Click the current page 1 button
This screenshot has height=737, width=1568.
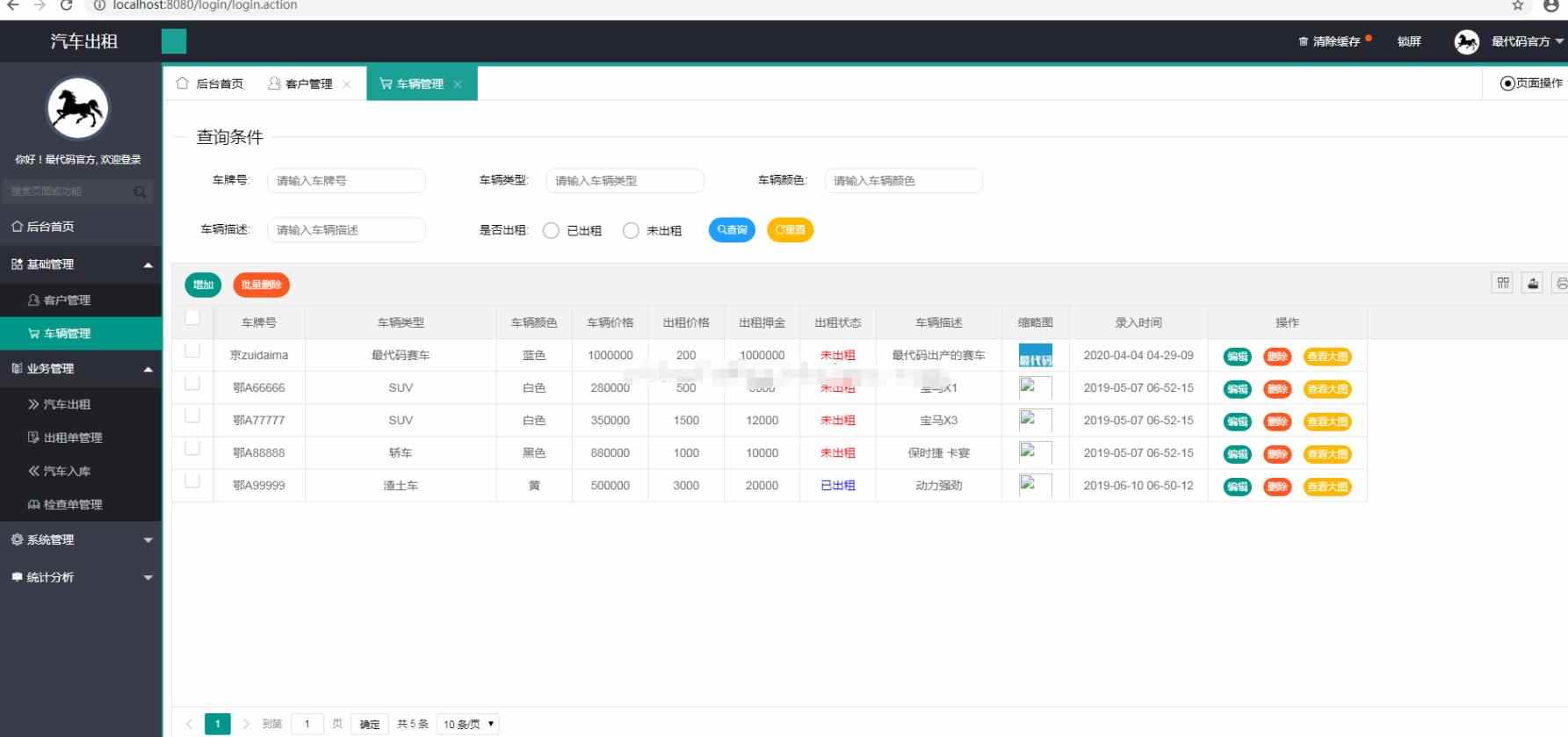point(217,724)
